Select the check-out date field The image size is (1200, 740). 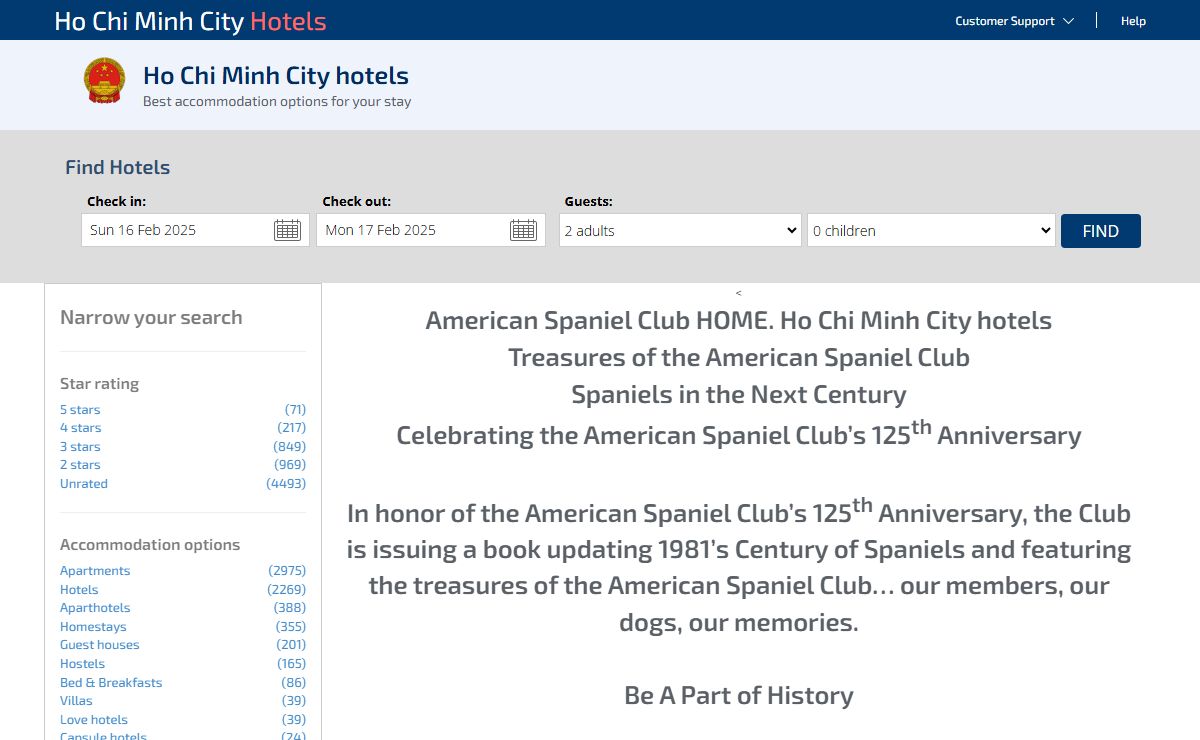point(431,230)
